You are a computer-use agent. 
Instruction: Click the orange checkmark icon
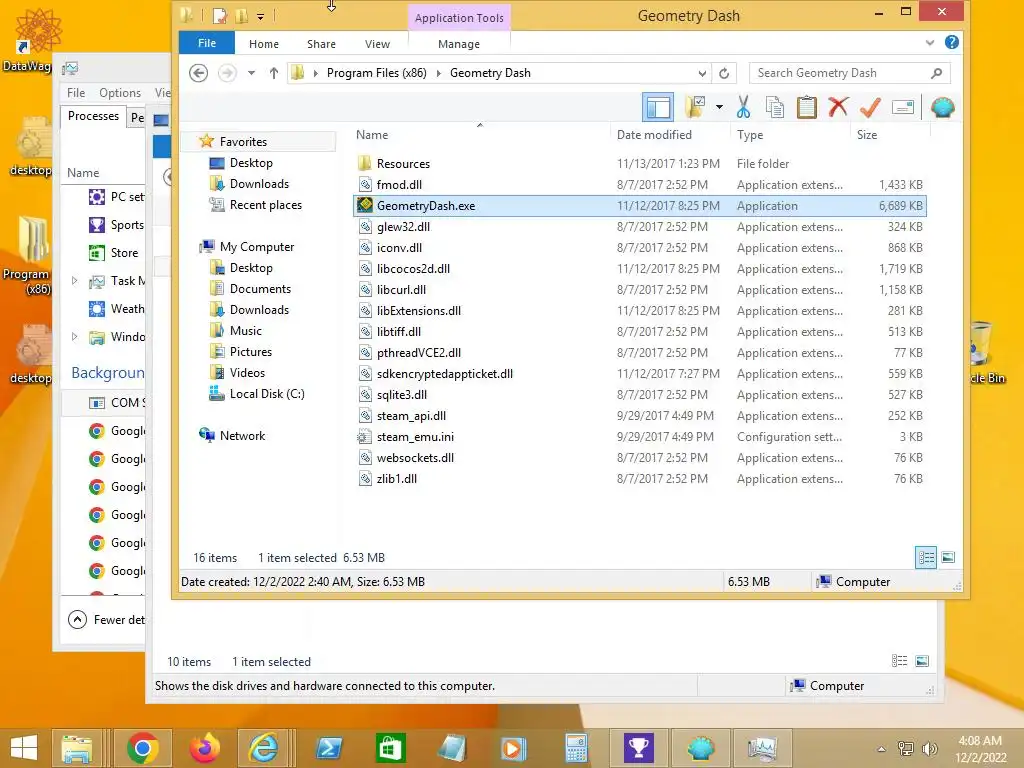[870, 107]
